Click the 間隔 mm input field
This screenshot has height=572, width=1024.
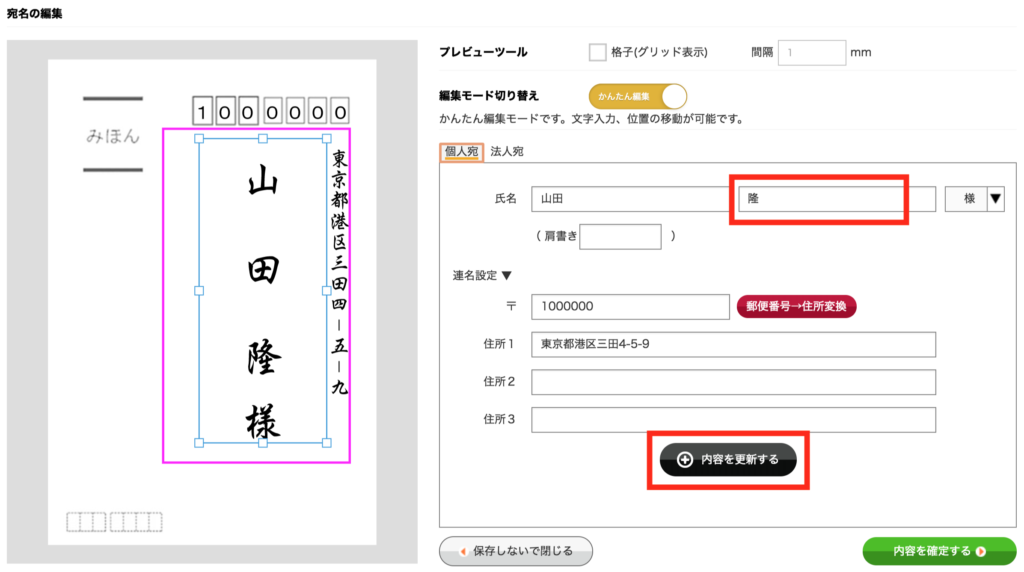[x=812, y=52]
